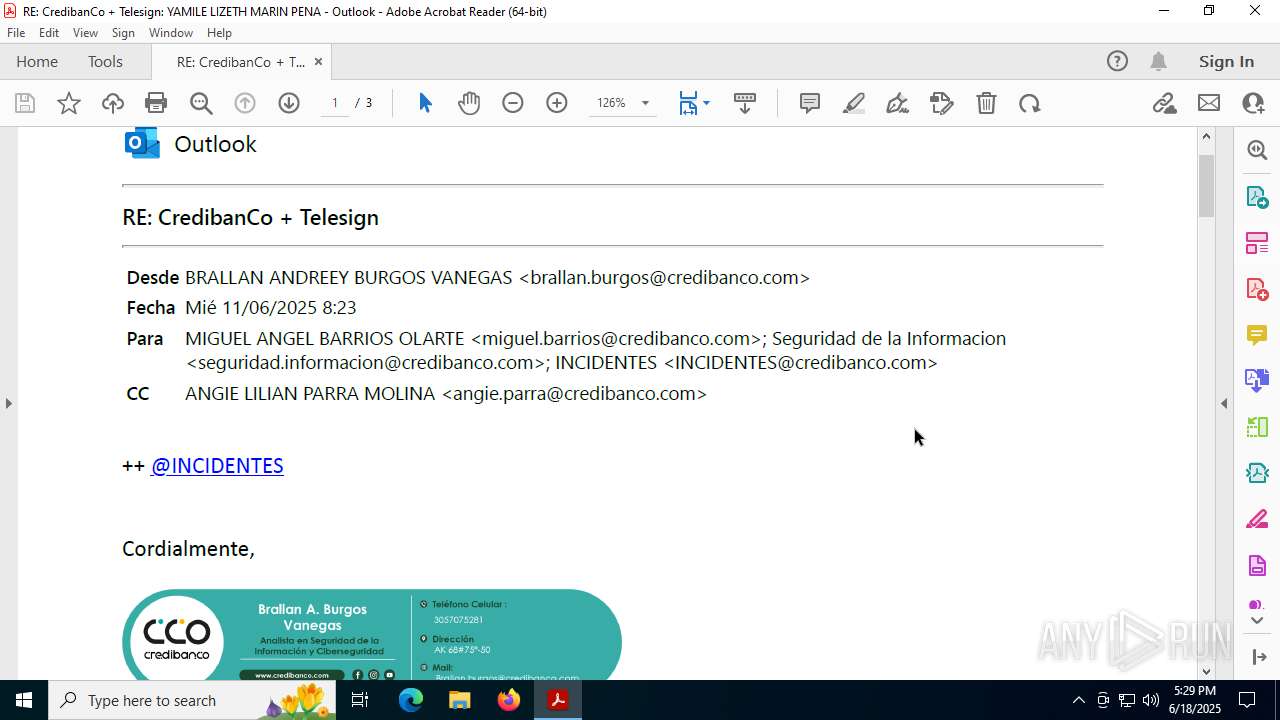Viewport: 1280px width, 720px height.
Task: Open the Help menu
Action: coord(219,33)
